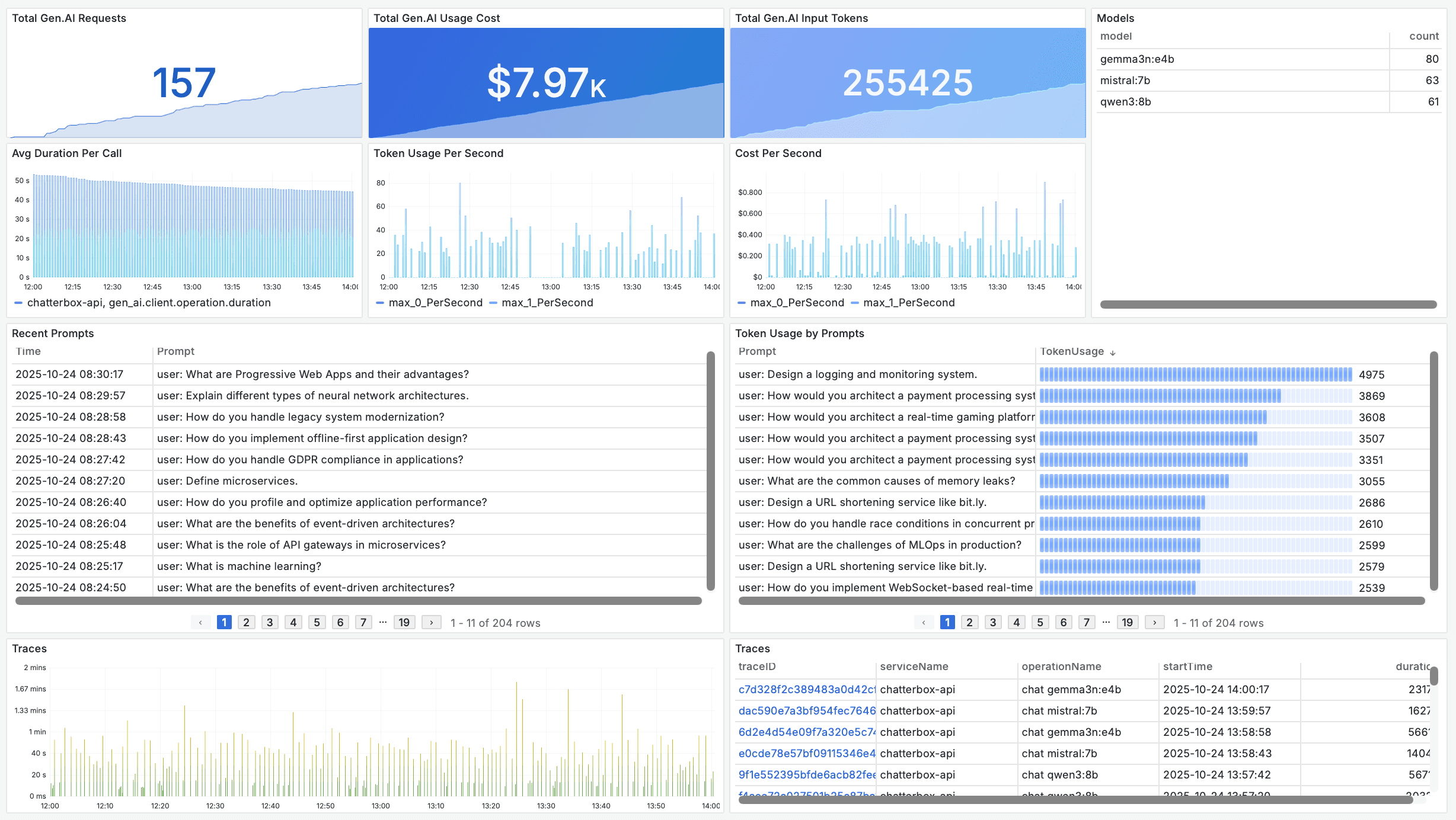Open trace c7d328f2c389483a0d42 link
The height and width of the screenshot is (820, 1456).
(x=806, y=689)
